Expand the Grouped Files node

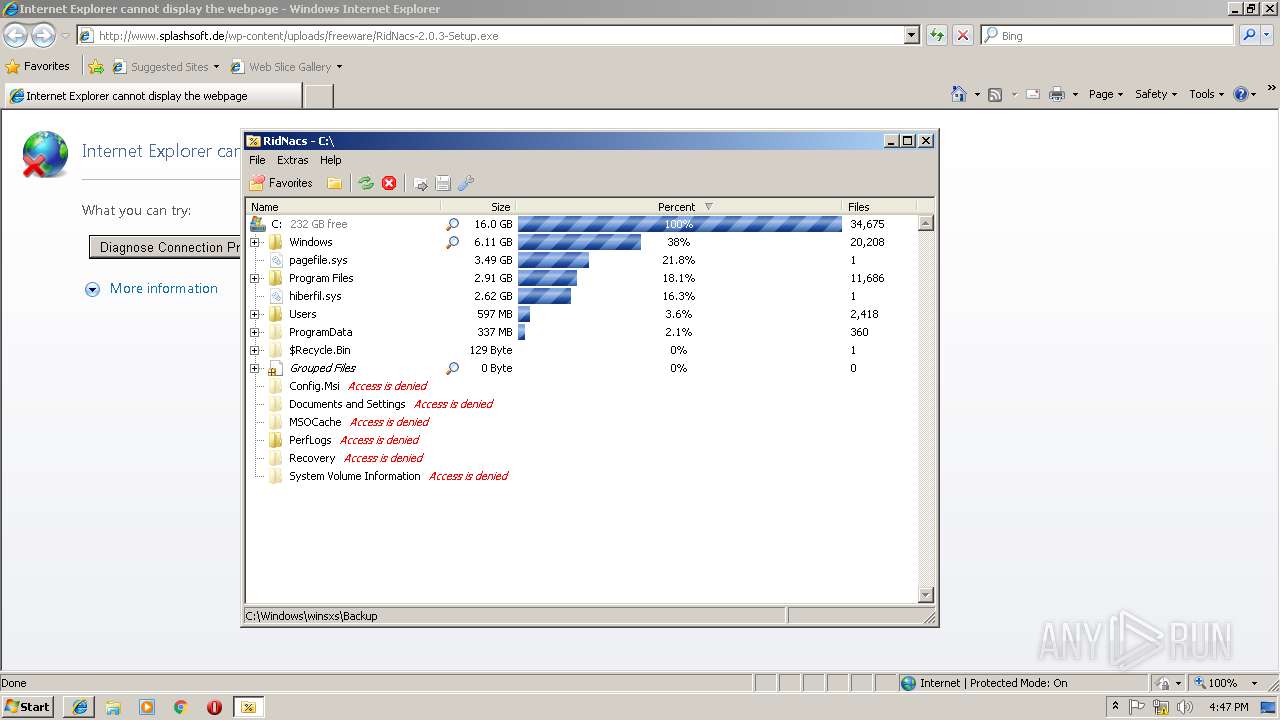(255, 368)
